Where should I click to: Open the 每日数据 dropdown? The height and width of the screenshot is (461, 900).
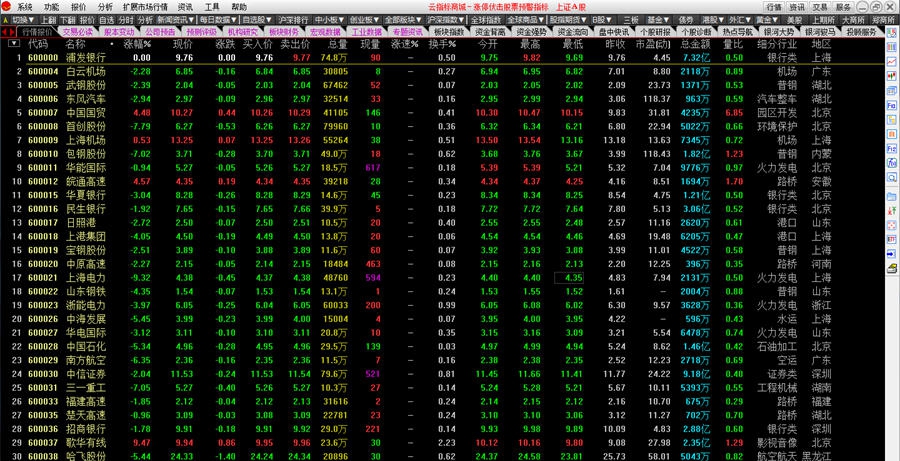218,20
